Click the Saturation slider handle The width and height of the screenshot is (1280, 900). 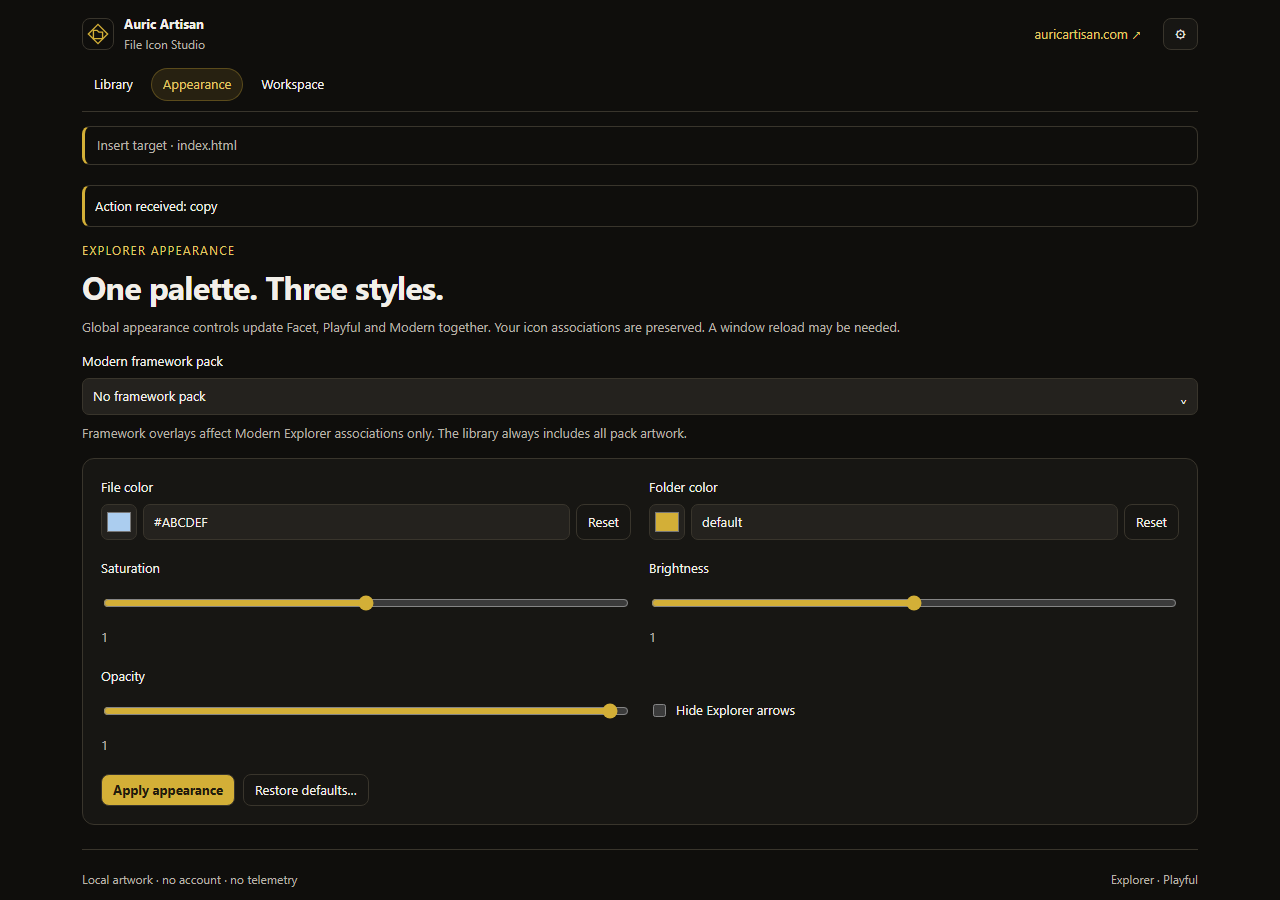pyautogui.click(x=366, y=603)
